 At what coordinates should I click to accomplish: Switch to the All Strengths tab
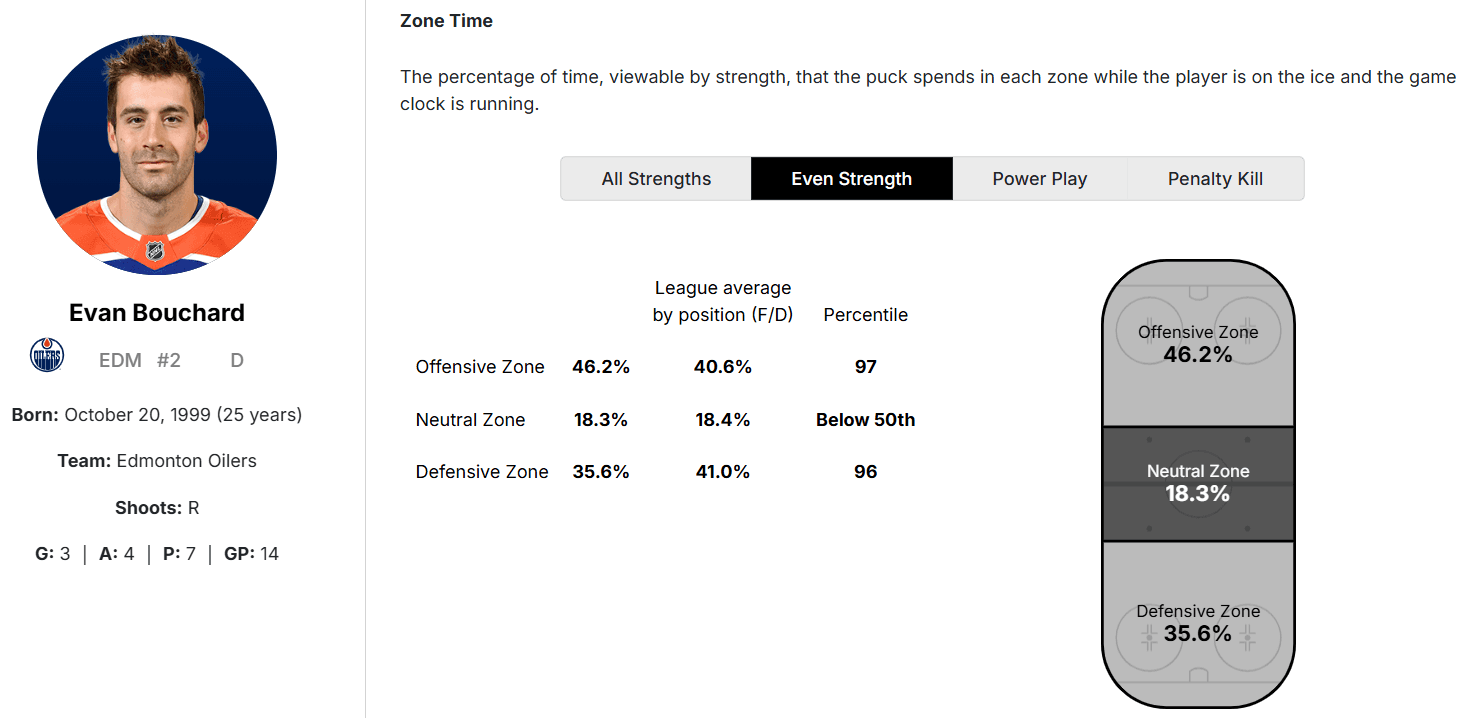[656, 179]
